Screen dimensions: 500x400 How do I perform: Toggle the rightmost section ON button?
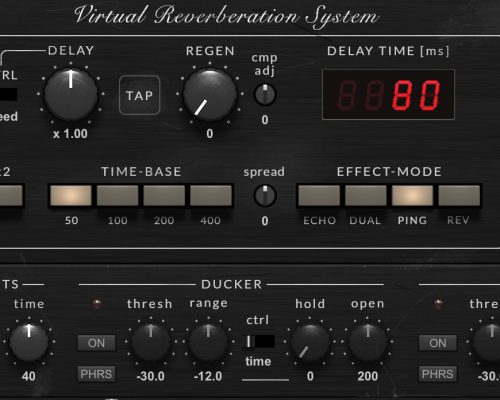[x=438, y=343]
